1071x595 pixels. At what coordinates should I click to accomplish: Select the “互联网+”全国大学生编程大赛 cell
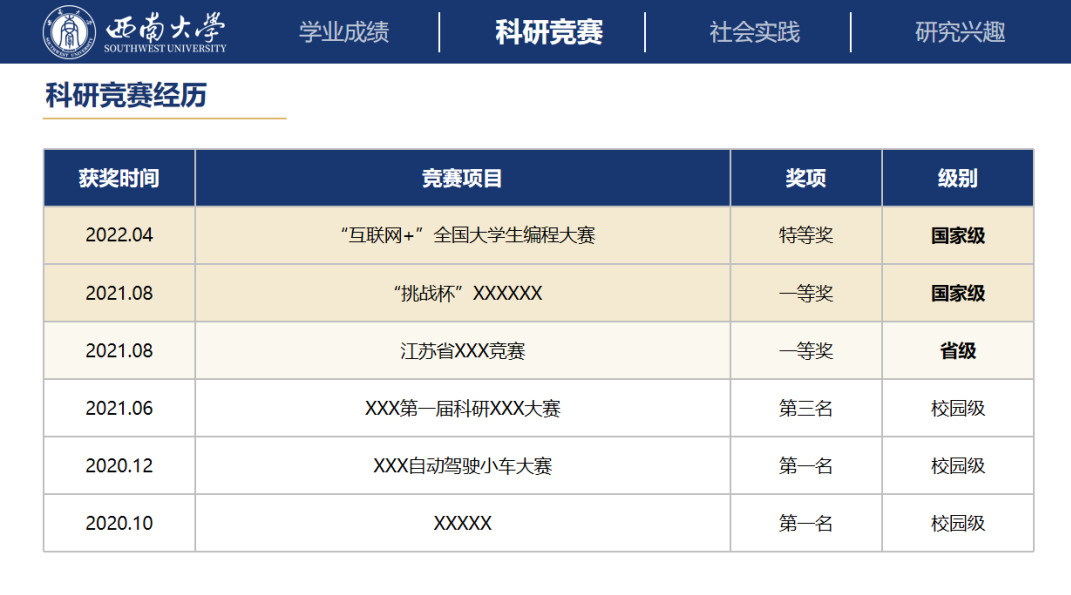(462, 235)
